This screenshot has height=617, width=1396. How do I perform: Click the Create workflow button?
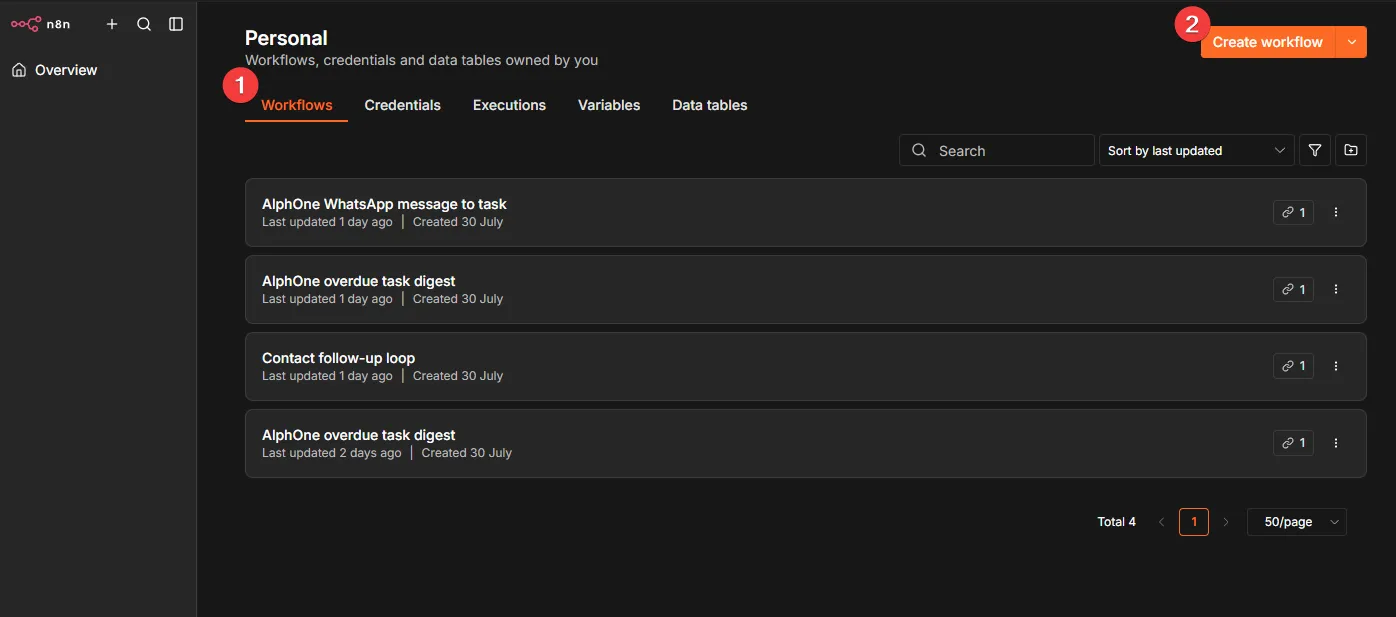coord(1268,42)
